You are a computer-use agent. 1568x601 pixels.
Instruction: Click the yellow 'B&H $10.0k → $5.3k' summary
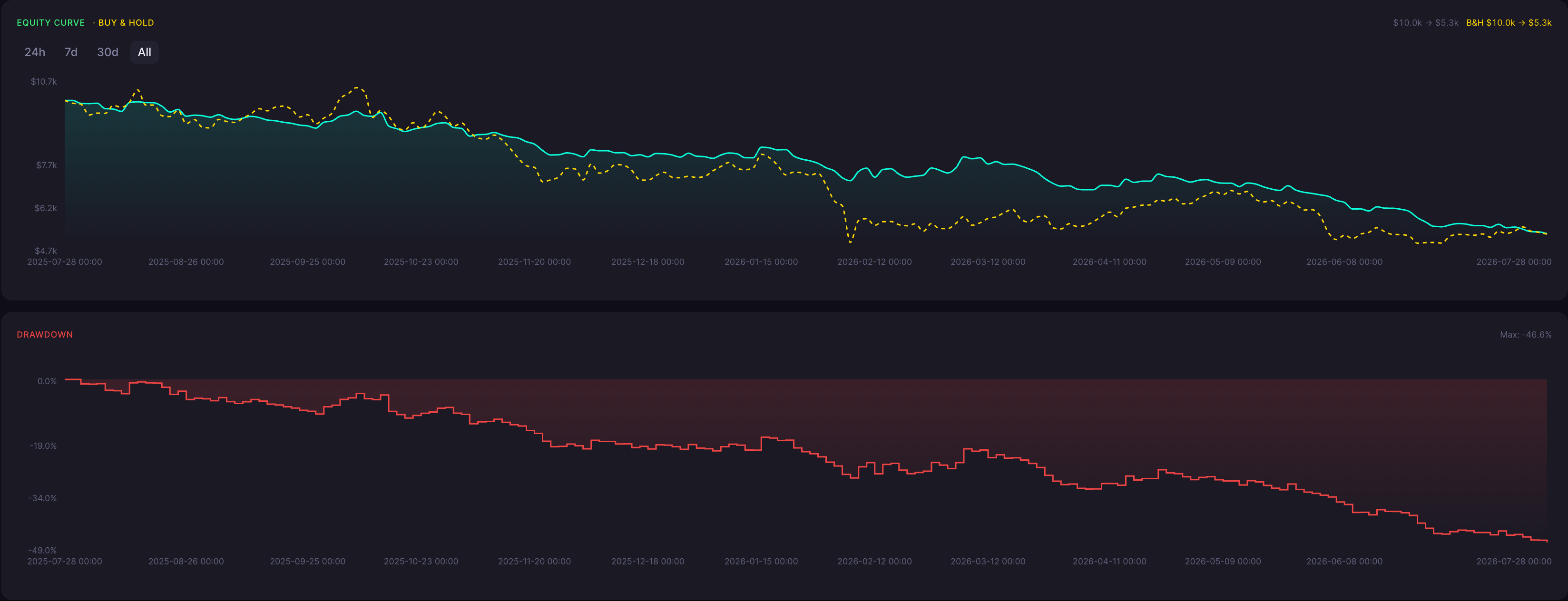click(x=1509, y=22)
